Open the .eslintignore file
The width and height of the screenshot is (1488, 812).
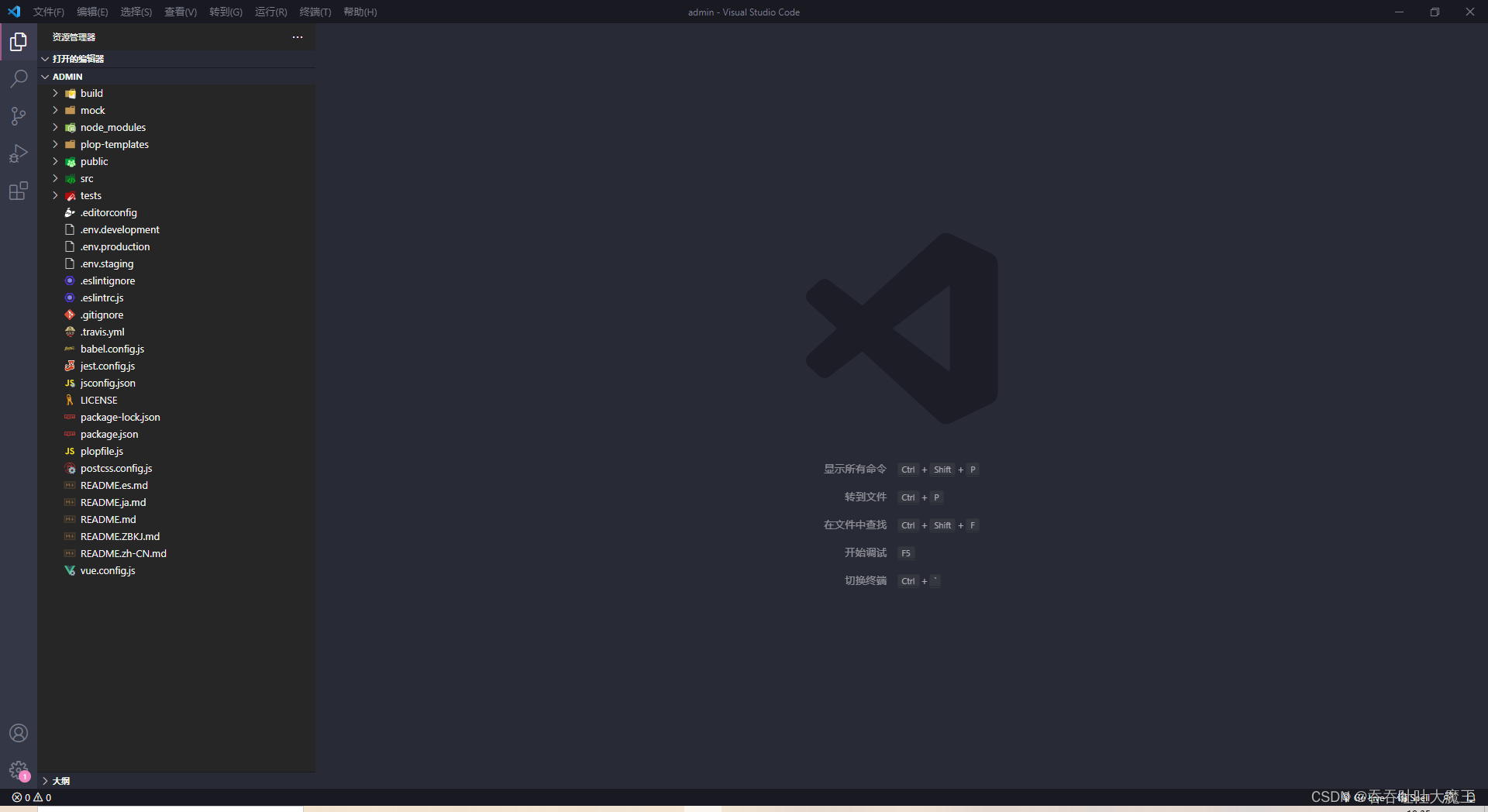tap(176, 280)
